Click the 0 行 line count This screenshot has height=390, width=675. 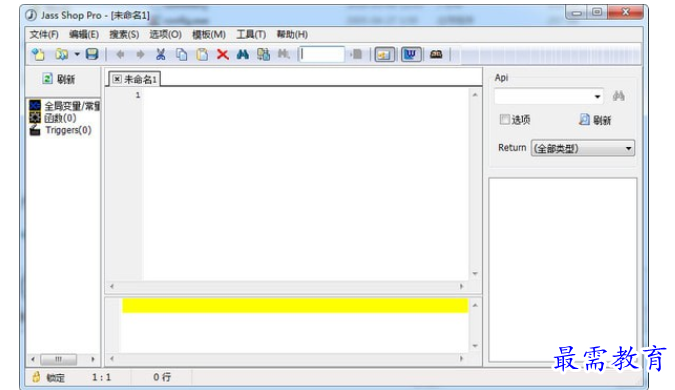click(162, 378)
